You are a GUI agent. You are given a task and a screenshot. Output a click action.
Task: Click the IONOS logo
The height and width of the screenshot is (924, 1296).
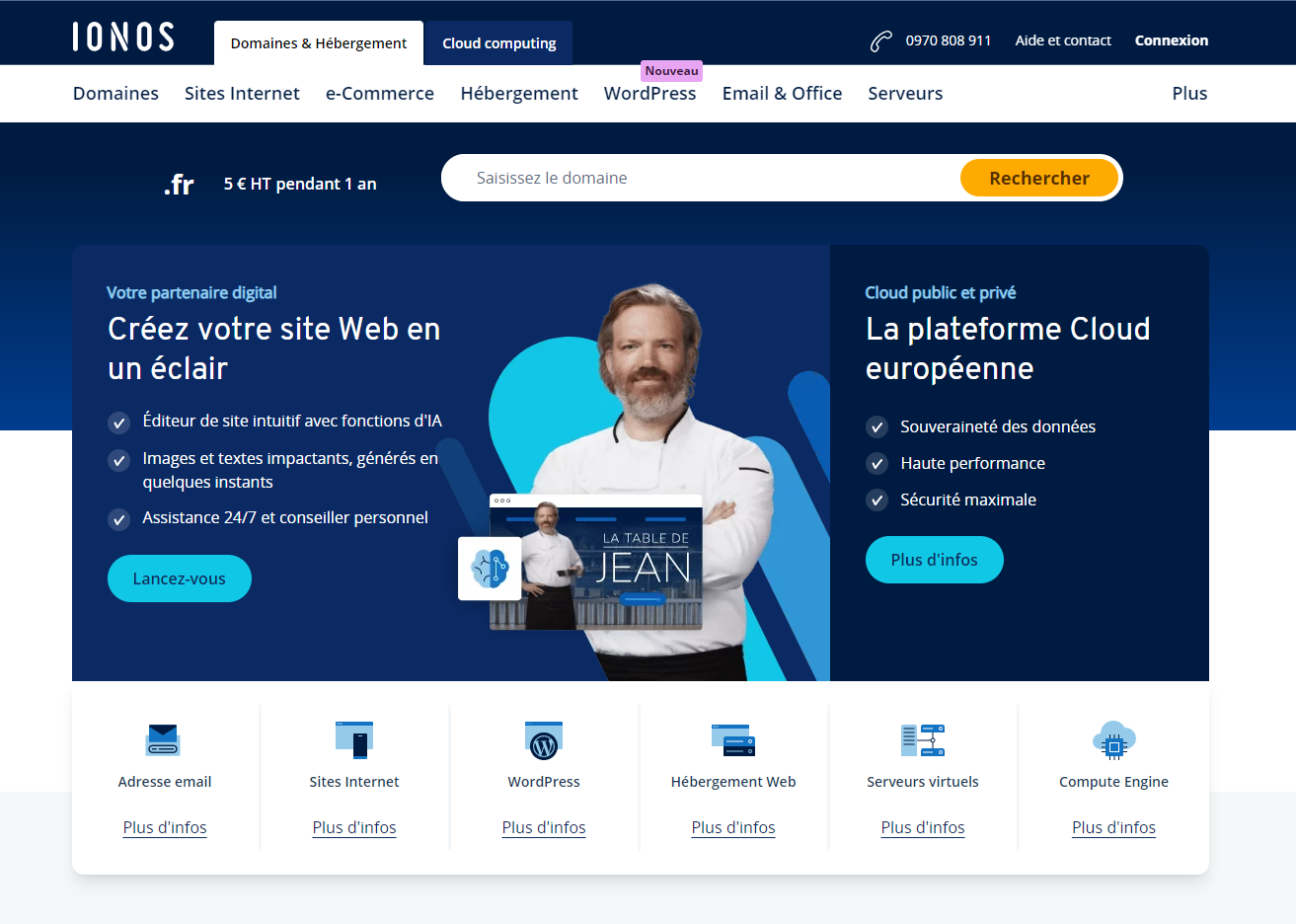point(123,38)
